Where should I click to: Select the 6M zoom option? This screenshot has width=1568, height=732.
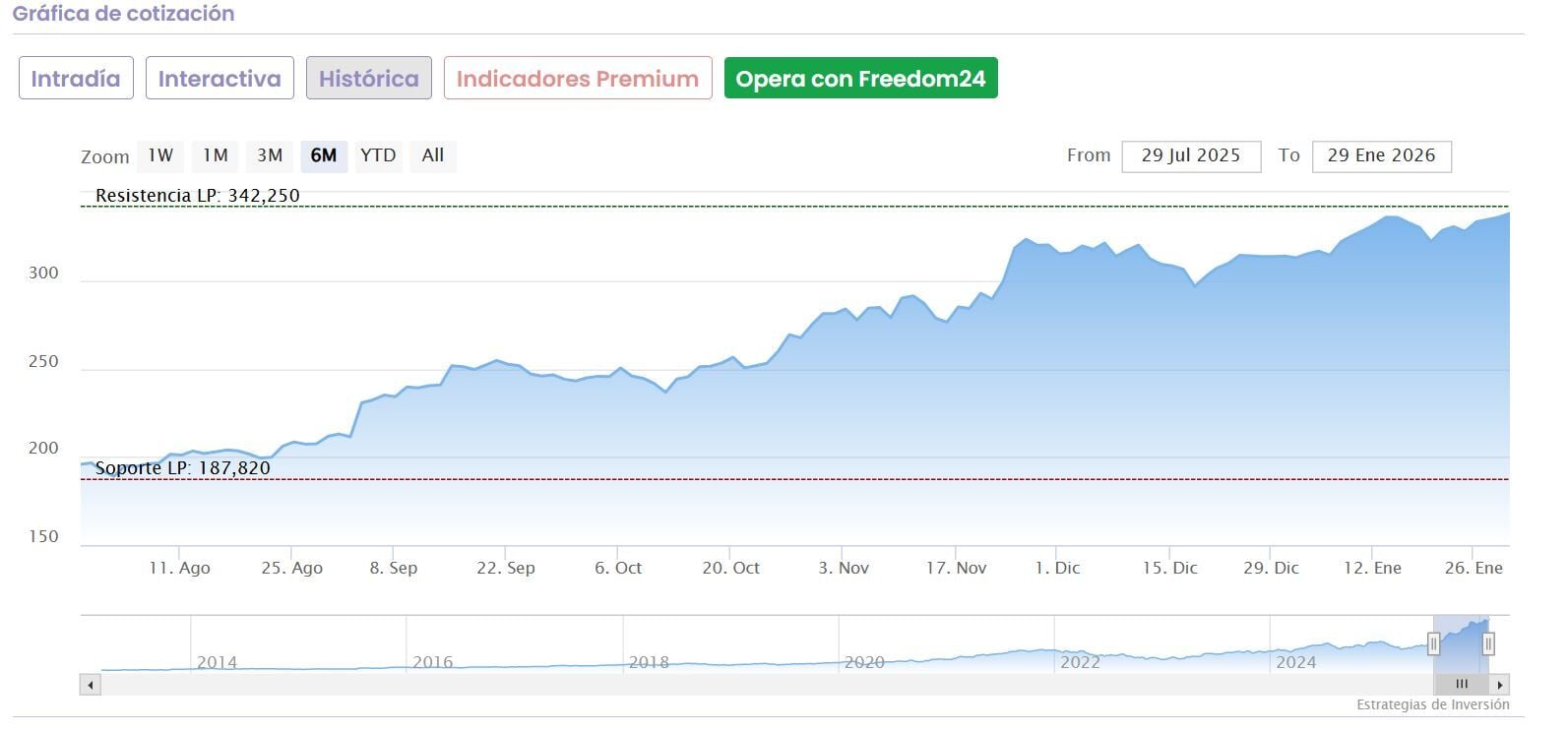324,155
